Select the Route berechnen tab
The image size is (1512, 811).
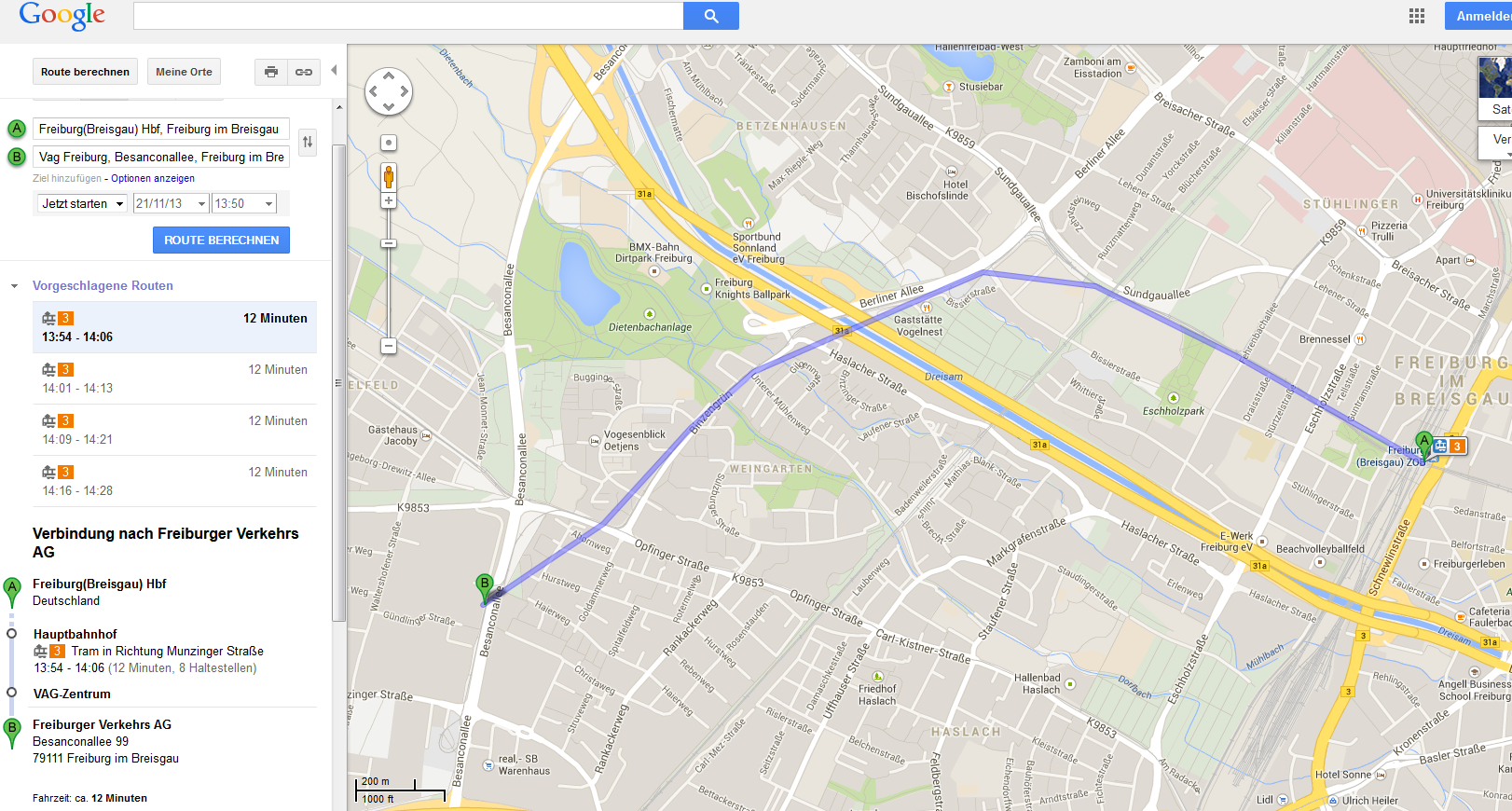click(x=85, y=72)
